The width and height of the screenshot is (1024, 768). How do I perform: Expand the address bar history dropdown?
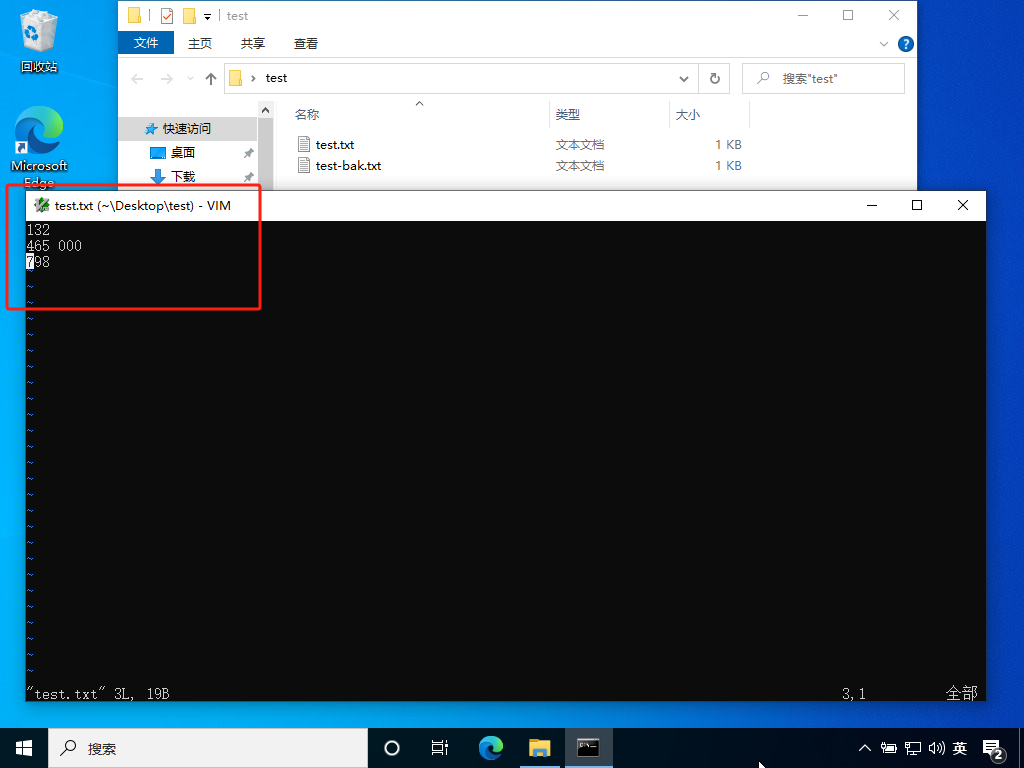685,78
